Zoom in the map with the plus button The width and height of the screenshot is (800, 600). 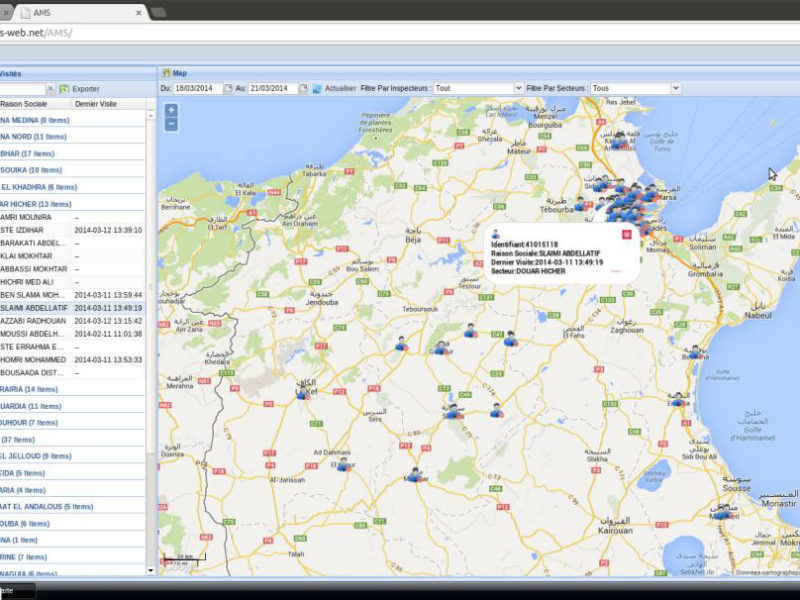tap(171, 110)
